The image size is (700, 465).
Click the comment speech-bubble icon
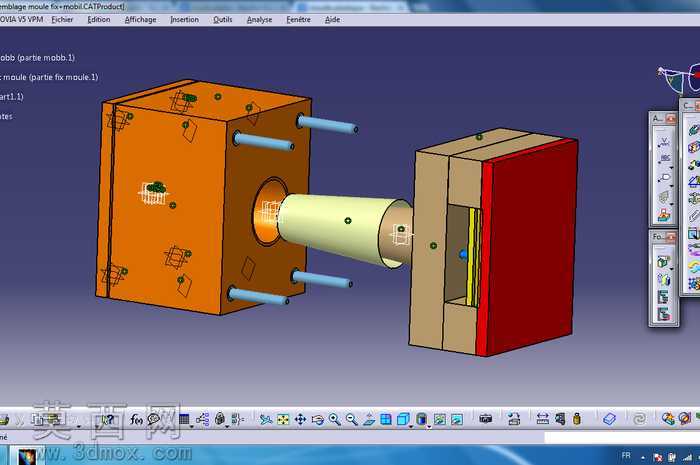point(154,419)
